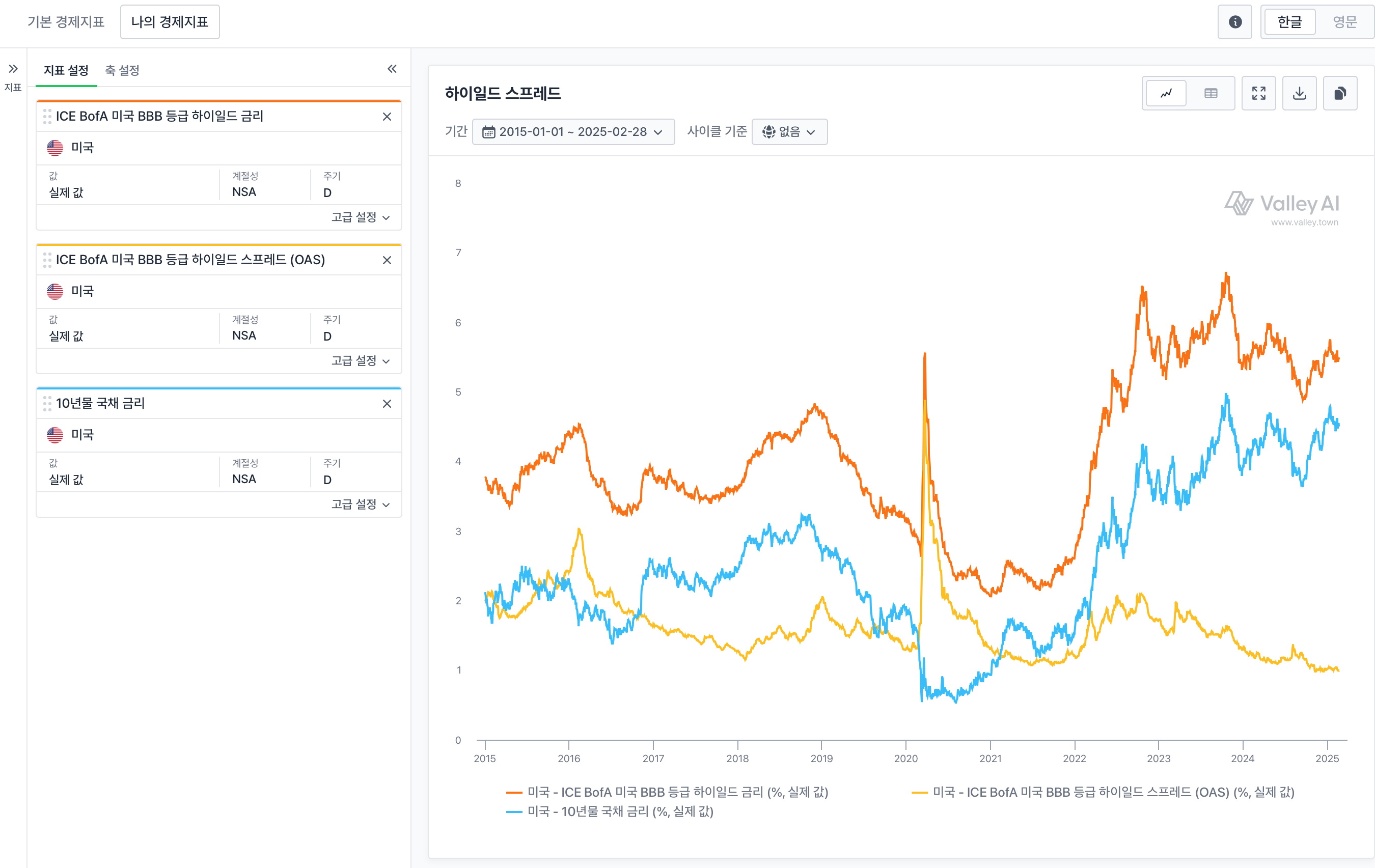Remove the 10년물 국채 금리 indicator
1375x868 pixels.
tap(387, 404)
